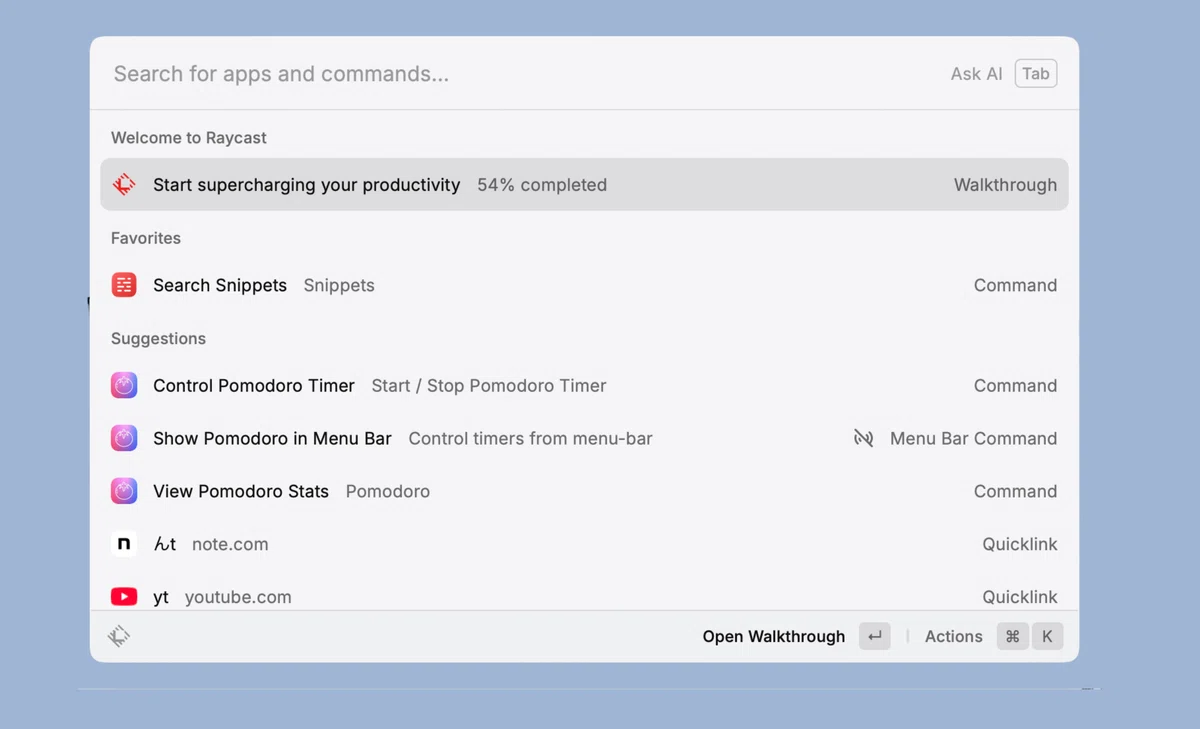Click Open Walkthrough in the bottom bar

point(774,636)
